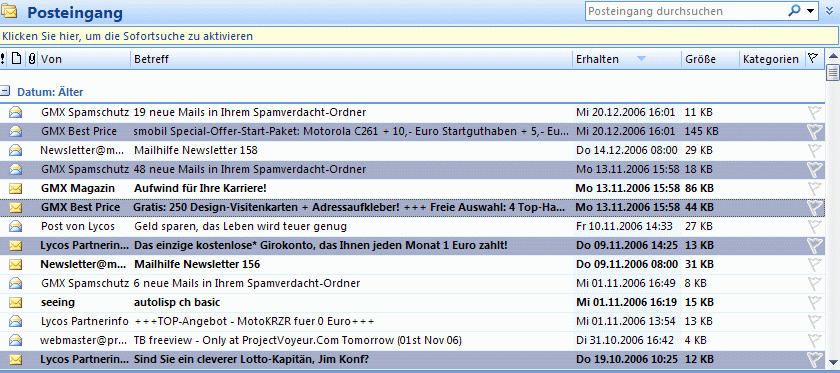Open the Aufwind für Ihre Karriere! subject
Screen dimensions: 840x373
[200, 188]
